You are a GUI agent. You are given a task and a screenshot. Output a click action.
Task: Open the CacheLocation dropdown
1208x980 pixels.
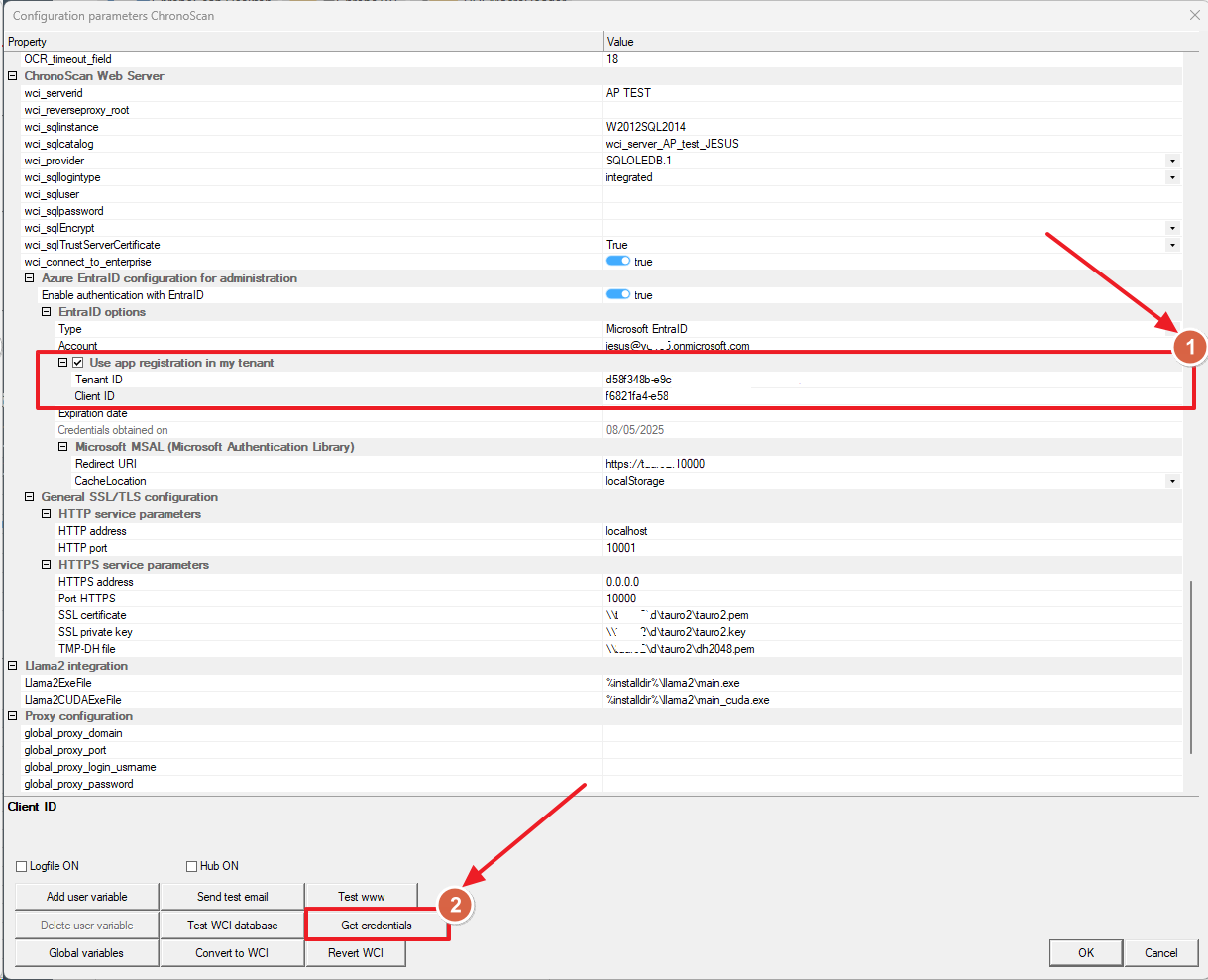click(1172, 481)
